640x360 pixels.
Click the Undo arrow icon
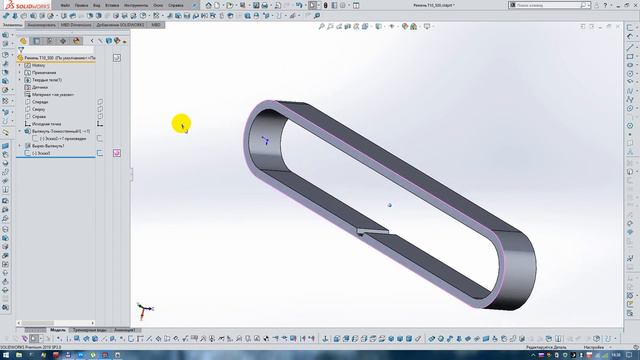point(299,5)
